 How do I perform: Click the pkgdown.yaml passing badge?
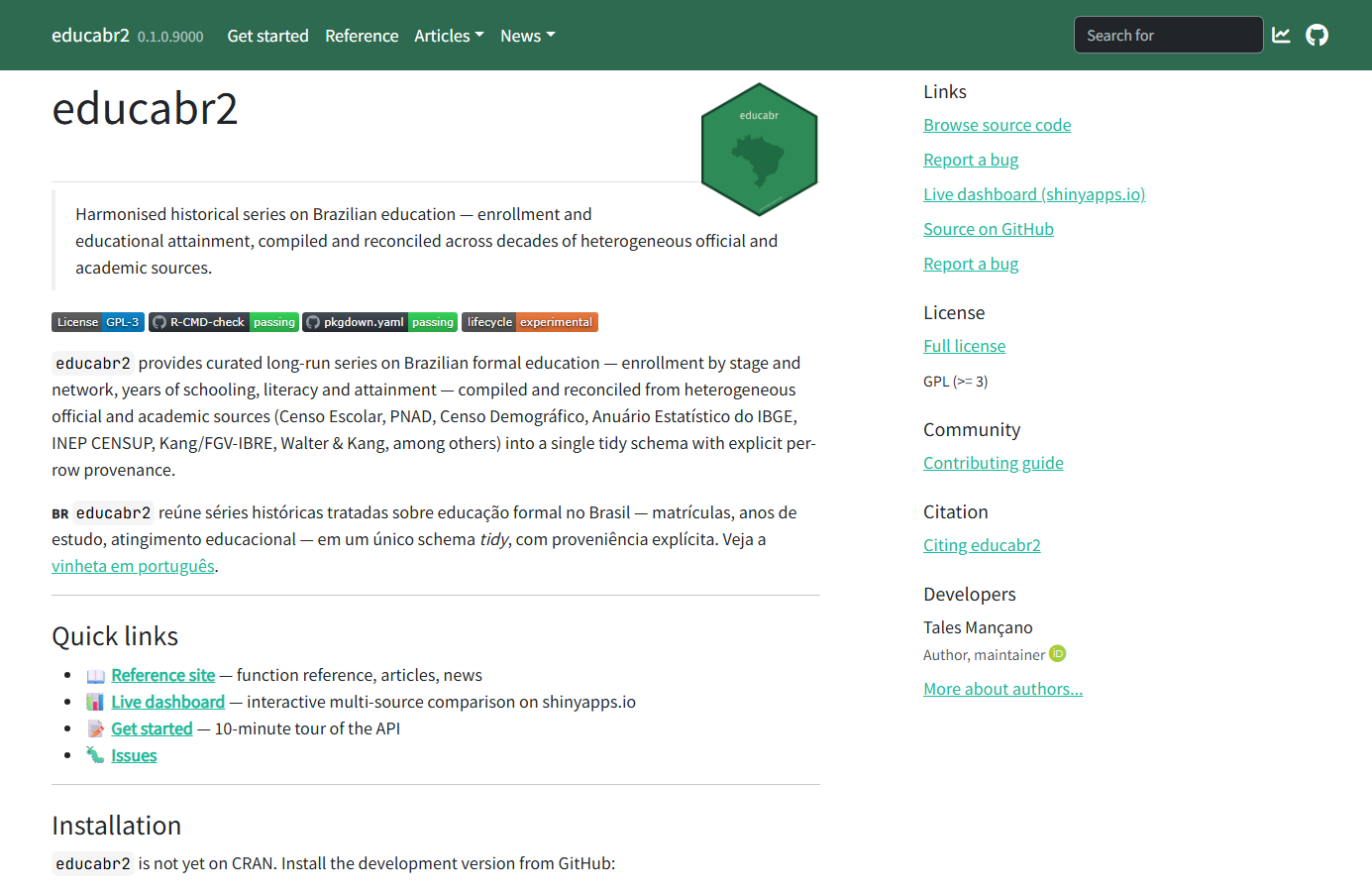pos(379,322)
